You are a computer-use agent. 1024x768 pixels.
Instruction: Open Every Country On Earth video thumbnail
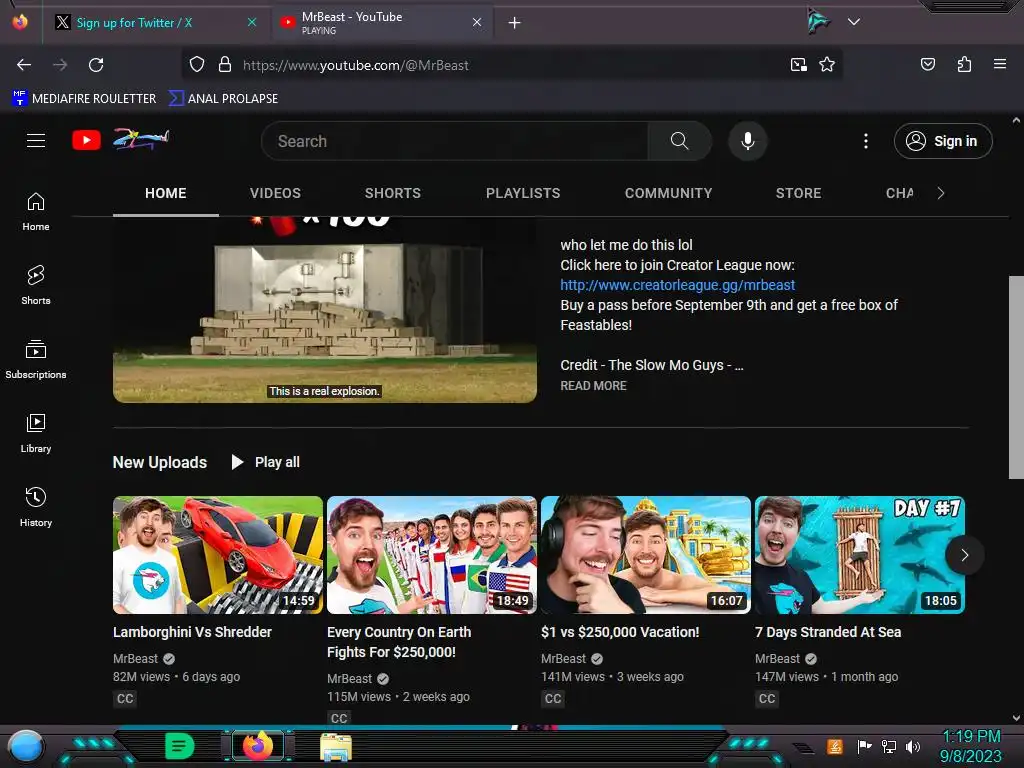[x=432, y=555]
